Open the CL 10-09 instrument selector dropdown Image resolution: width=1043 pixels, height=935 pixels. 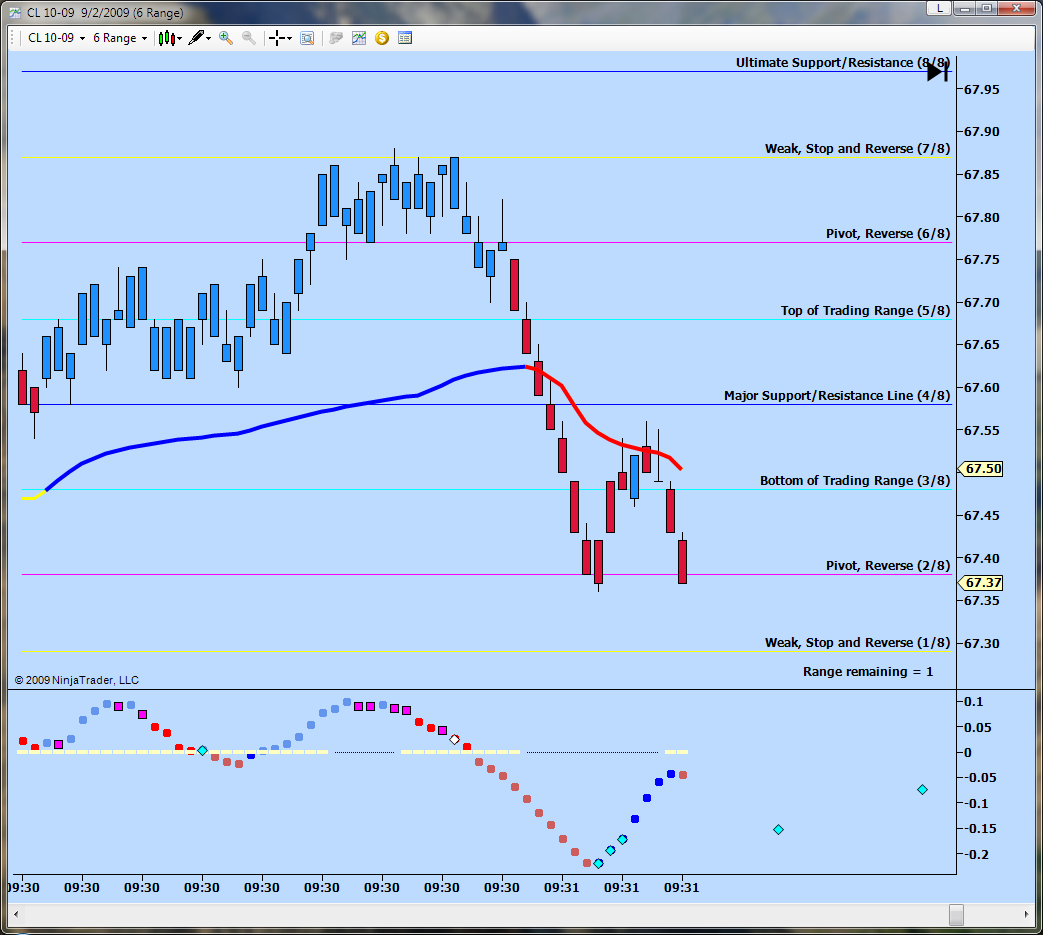click(57, 38)
